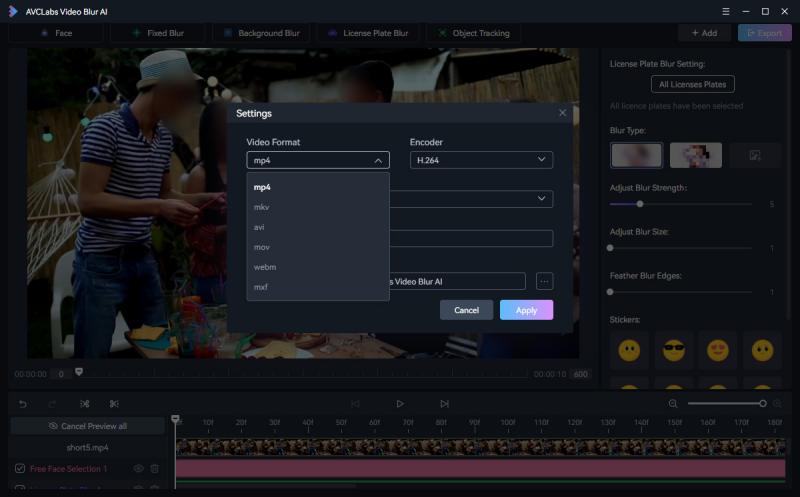
Task: Choose the custom image blur type icon
Action: tap(755, 155)
